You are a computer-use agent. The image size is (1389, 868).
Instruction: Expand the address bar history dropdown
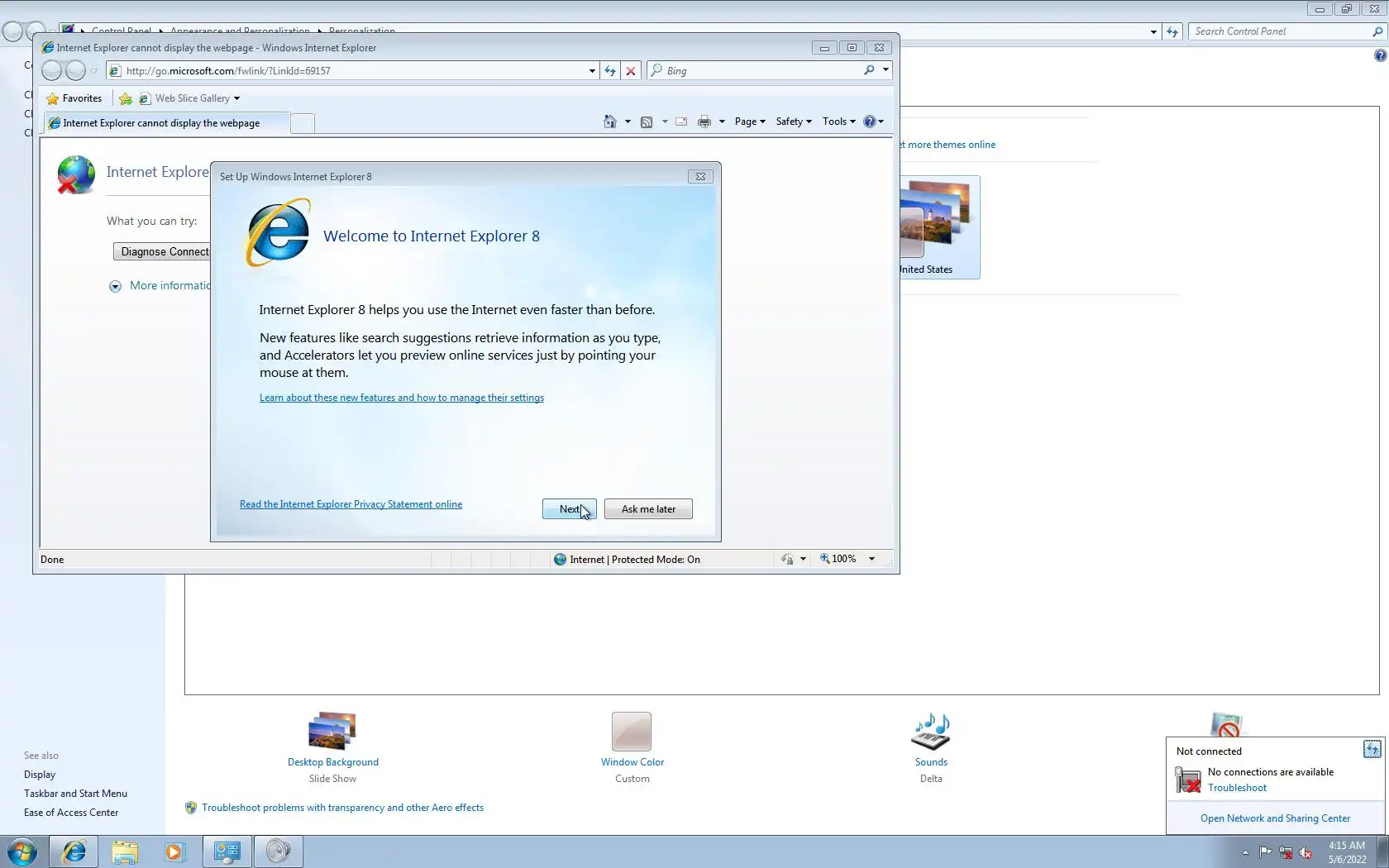[x=592, y=71]
